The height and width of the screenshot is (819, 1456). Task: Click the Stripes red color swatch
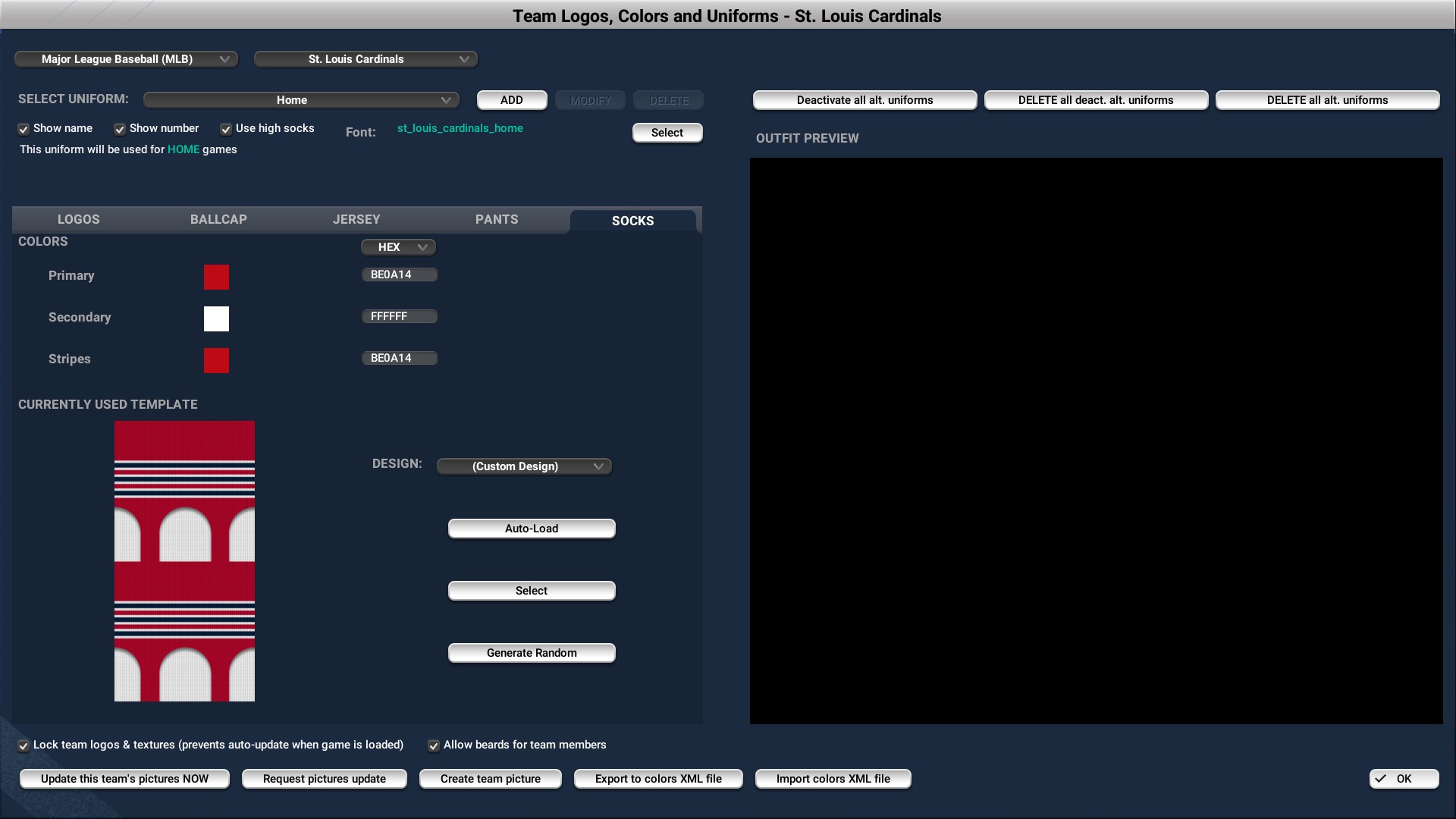(x=216, y=360)
